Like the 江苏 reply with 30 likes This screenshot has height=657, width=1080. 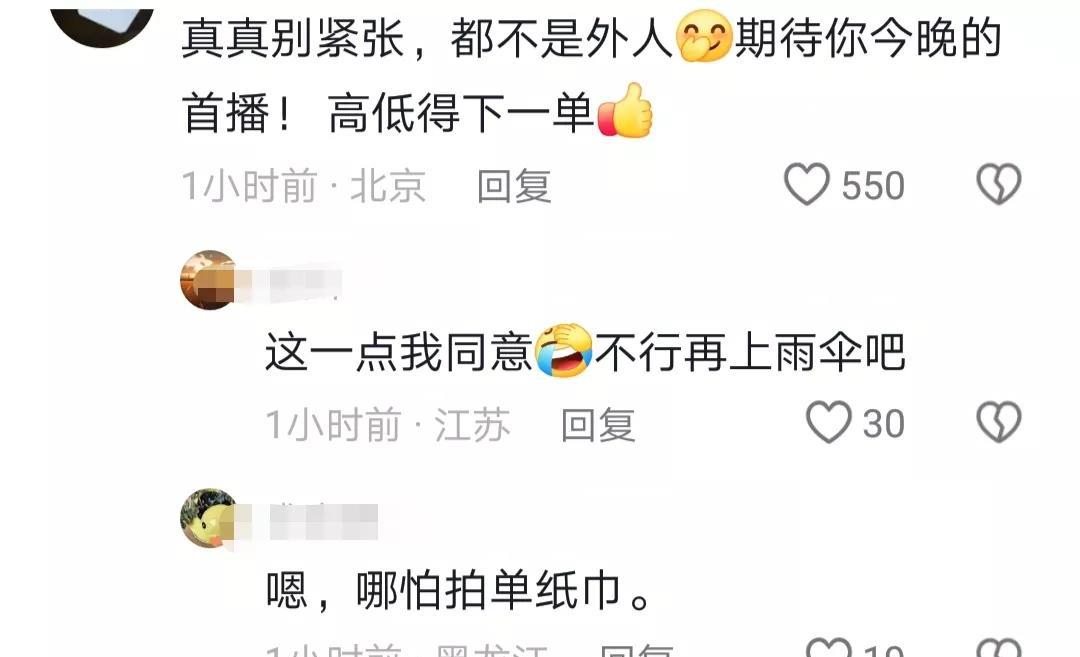[x=829, y=422]
